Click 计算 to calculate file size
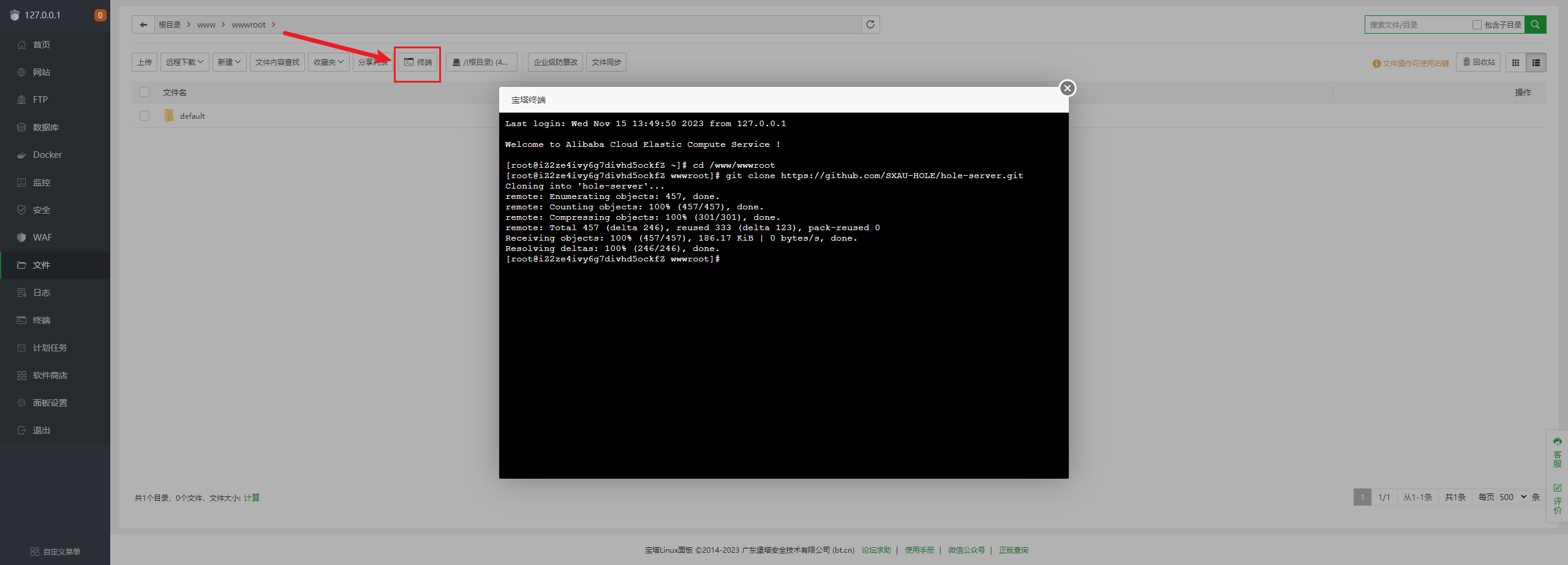The image size is (1568, 565). click(252, 498)
